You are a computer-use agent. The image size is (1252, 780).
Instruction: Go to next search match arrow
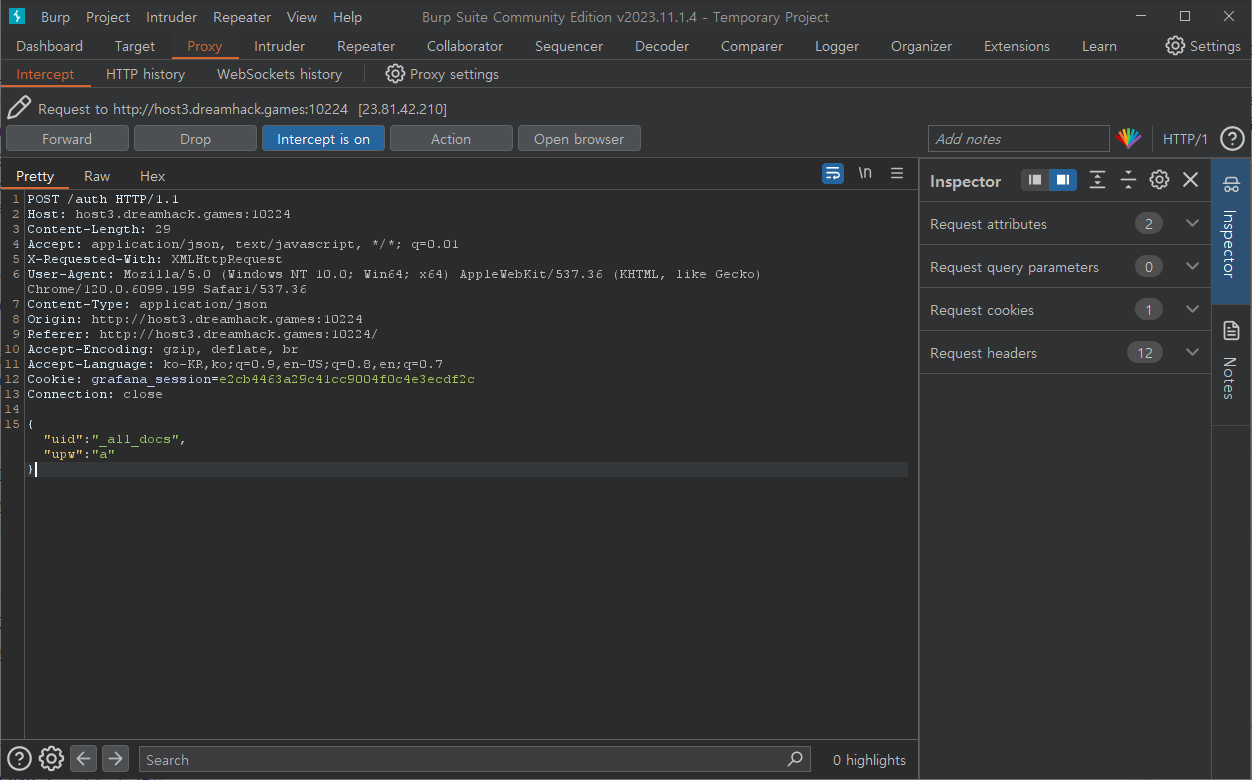coord(115,759)
